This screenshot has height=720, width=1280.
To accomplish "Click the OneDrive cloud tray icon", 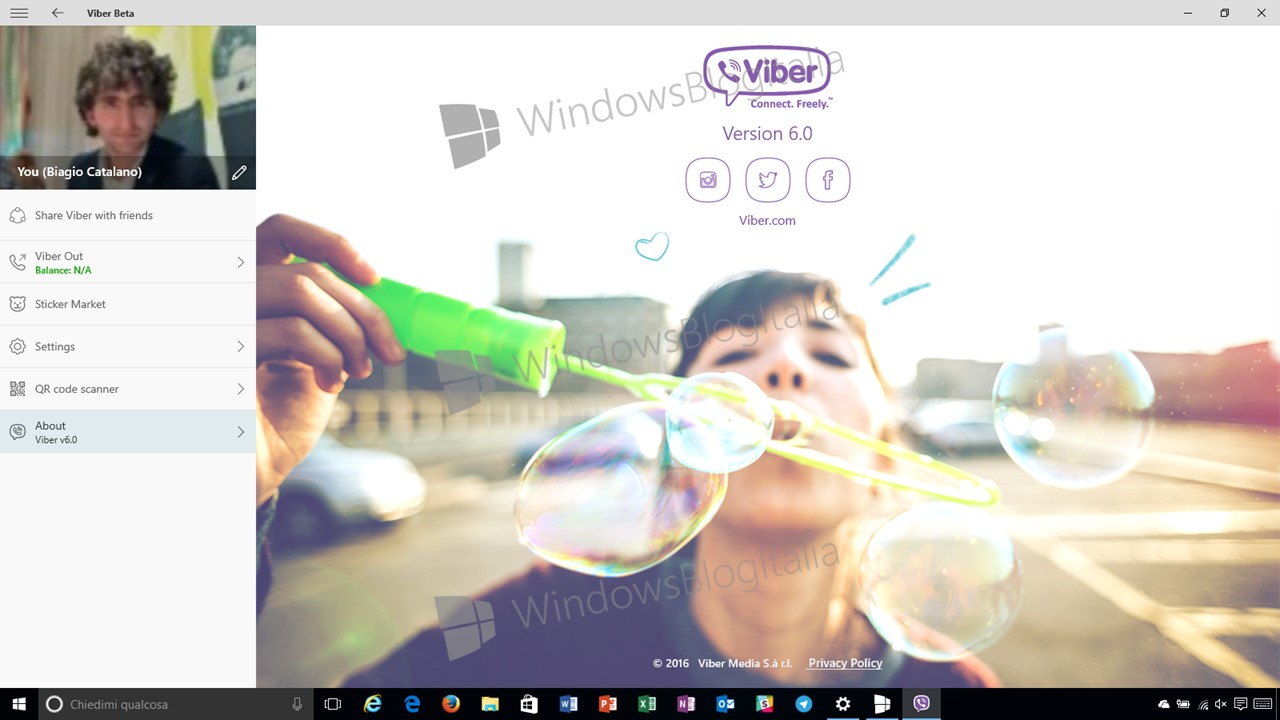I will 1164,704.
